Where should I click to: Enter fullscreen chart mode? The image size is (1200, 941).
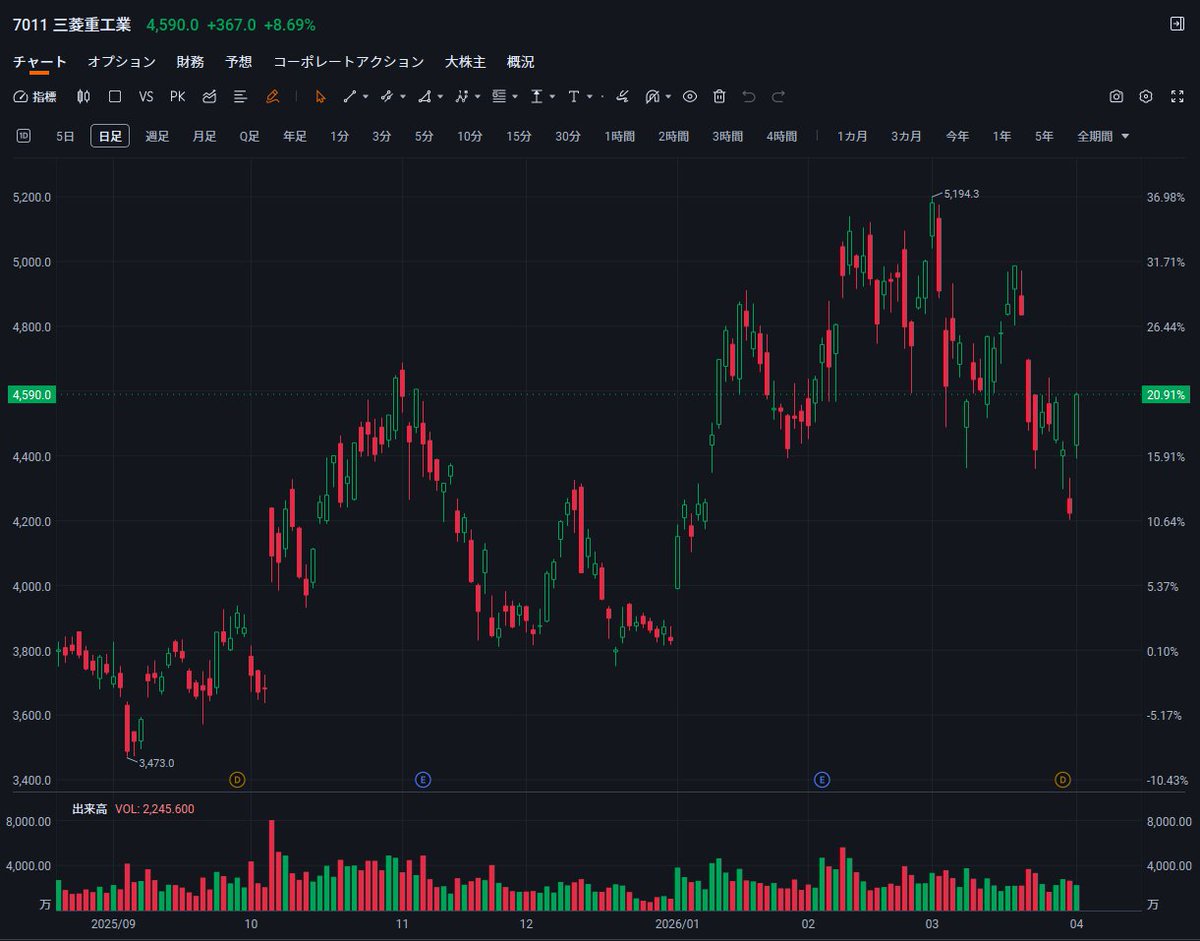coord(1176,97)
